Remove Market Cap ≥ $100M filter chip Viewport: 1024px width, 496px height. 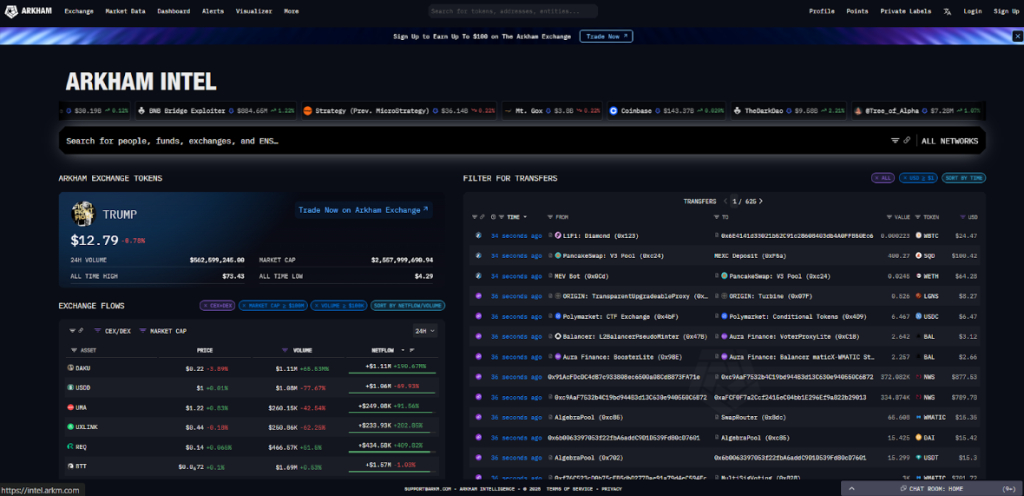coord(272,305)
